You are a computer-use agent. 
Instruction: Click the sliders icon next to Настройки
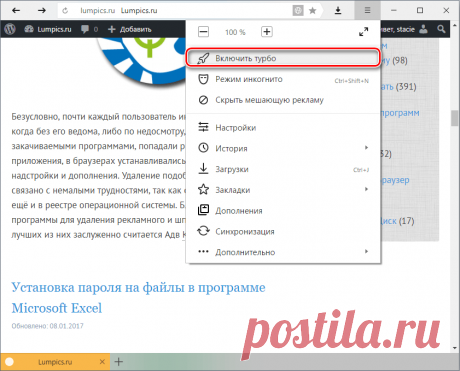coord(203,127)
